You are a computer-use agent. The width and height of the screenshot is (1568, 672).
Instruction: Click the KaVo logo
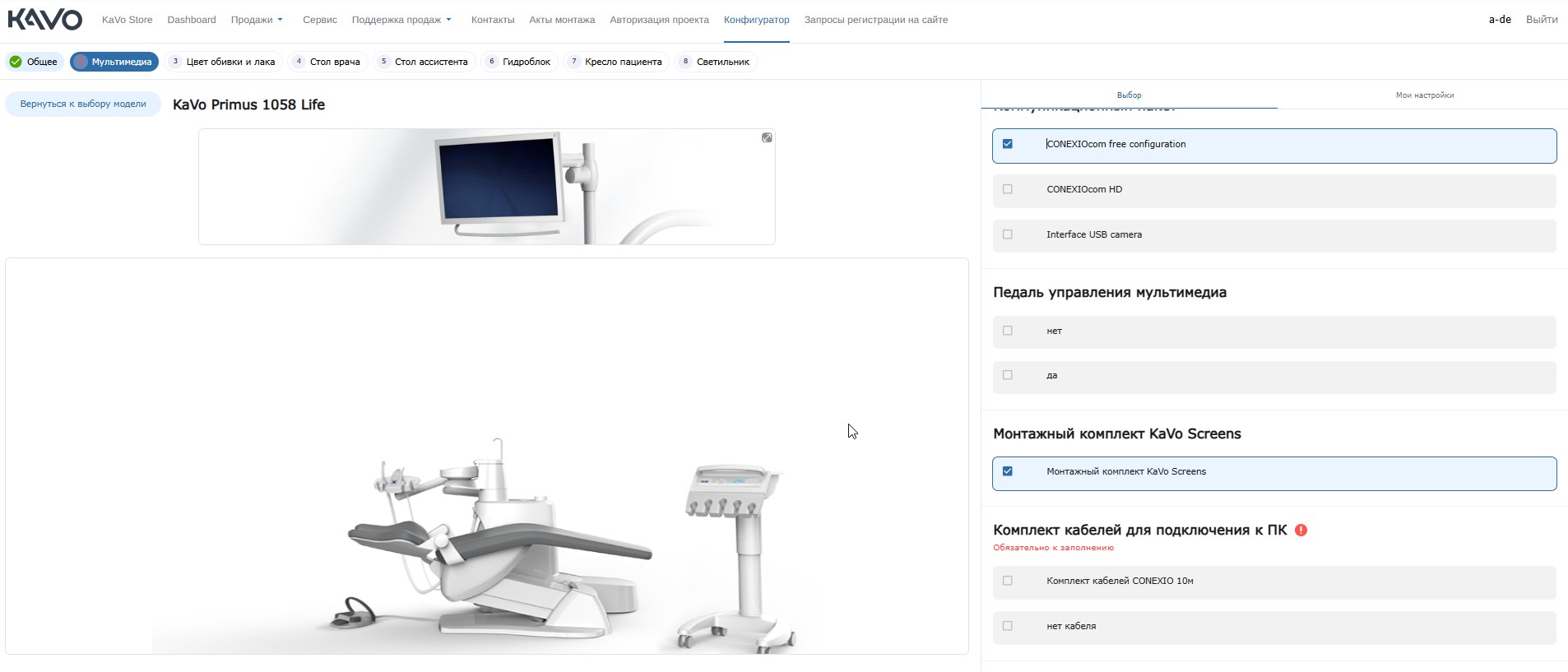tap(44, 20)
